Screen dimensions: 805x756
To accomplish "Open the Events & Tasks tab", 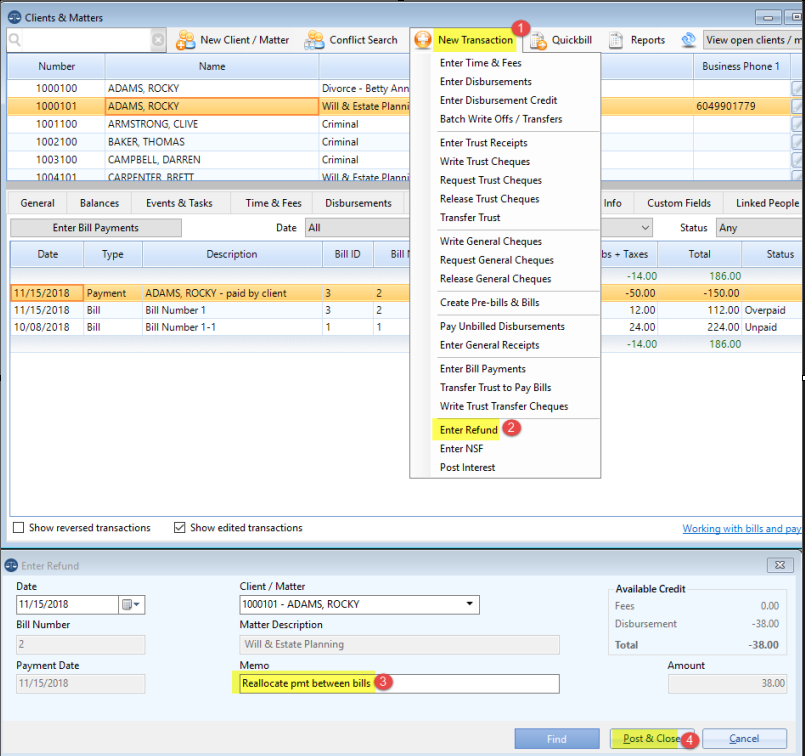I will coord(179,203).
